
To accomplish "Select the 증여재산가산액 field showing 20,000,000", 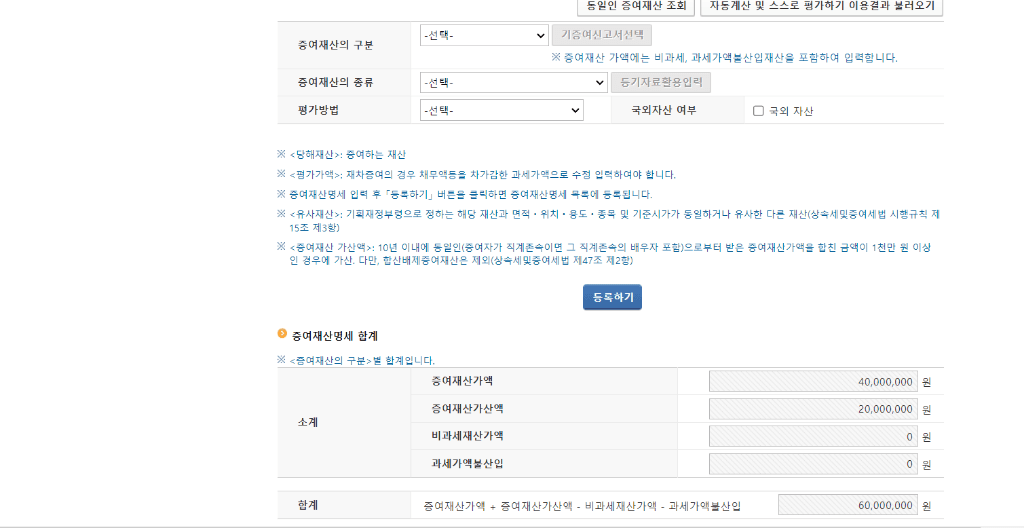I will tap(812, 409).
